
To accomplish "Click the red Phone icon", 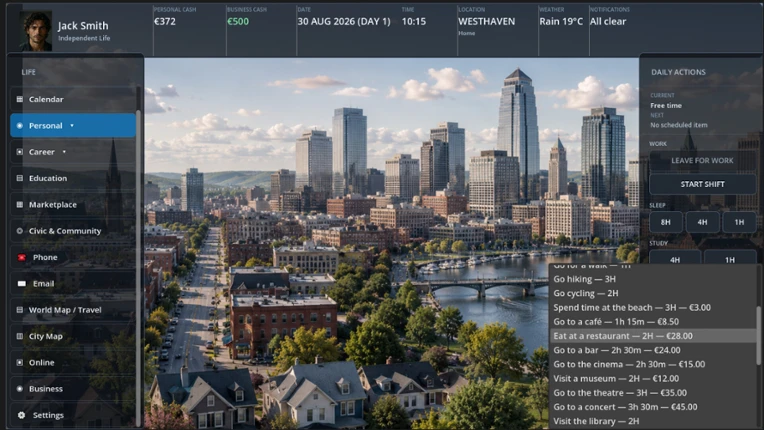I will [x=21, y=257].
